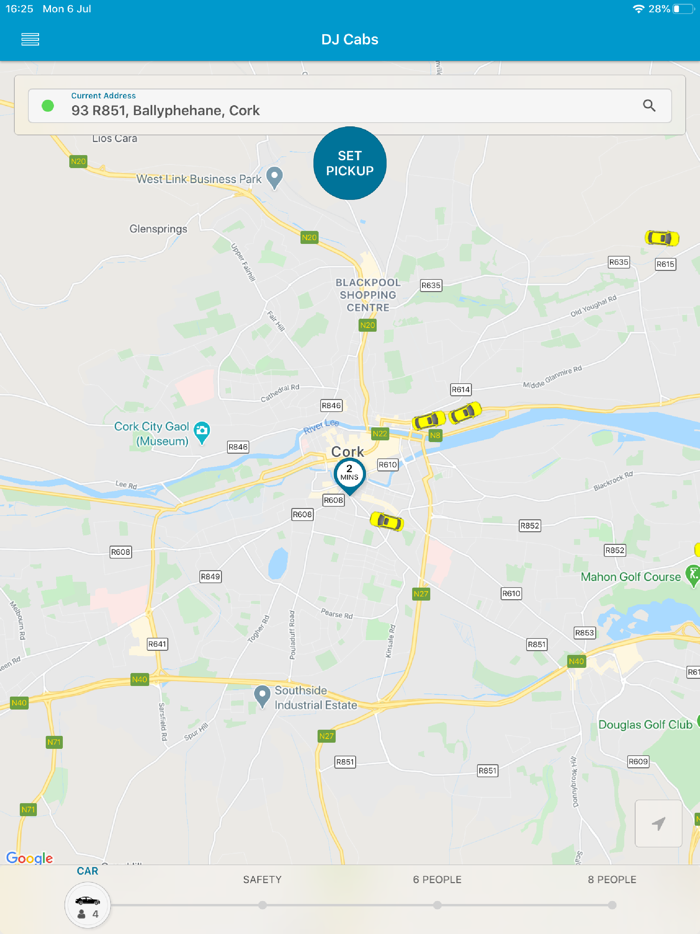This screenshot has width=700, height=934.
Task: Tap the green current-location dot
Action: (x=48, y=106)
